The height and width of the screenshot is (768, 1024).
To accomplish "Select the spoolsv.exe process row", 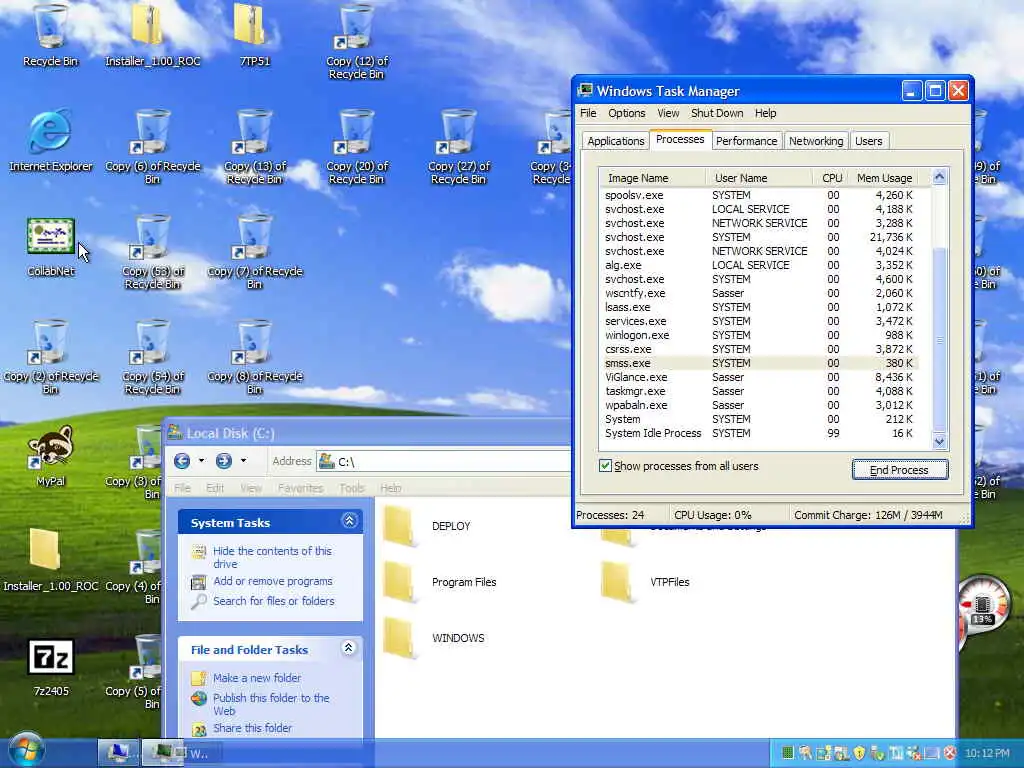I will click(x=760, y=195).
